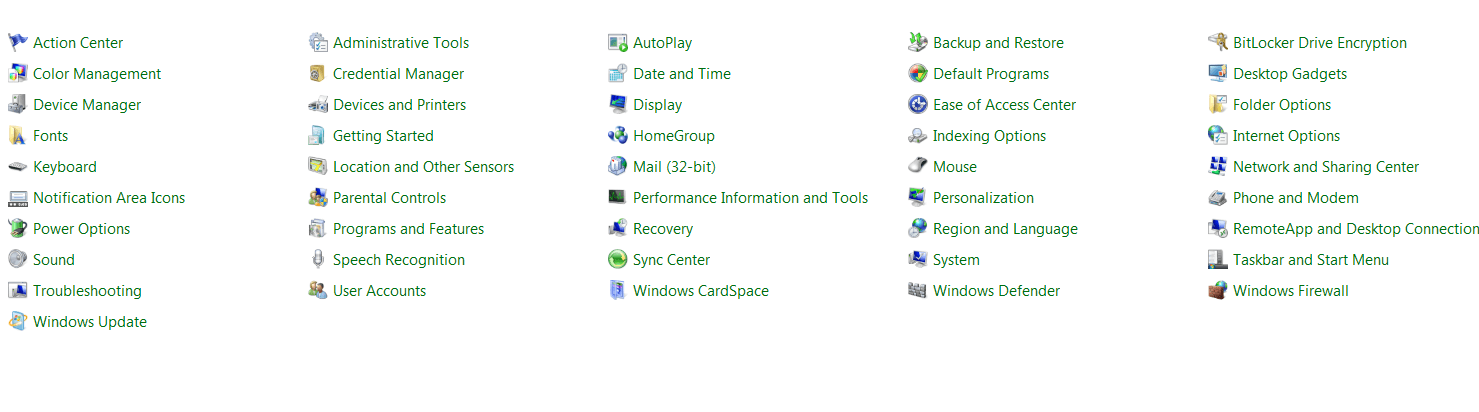Open Performance Information and Tools link
1479x412 pixels.
[x=750, y=198]
